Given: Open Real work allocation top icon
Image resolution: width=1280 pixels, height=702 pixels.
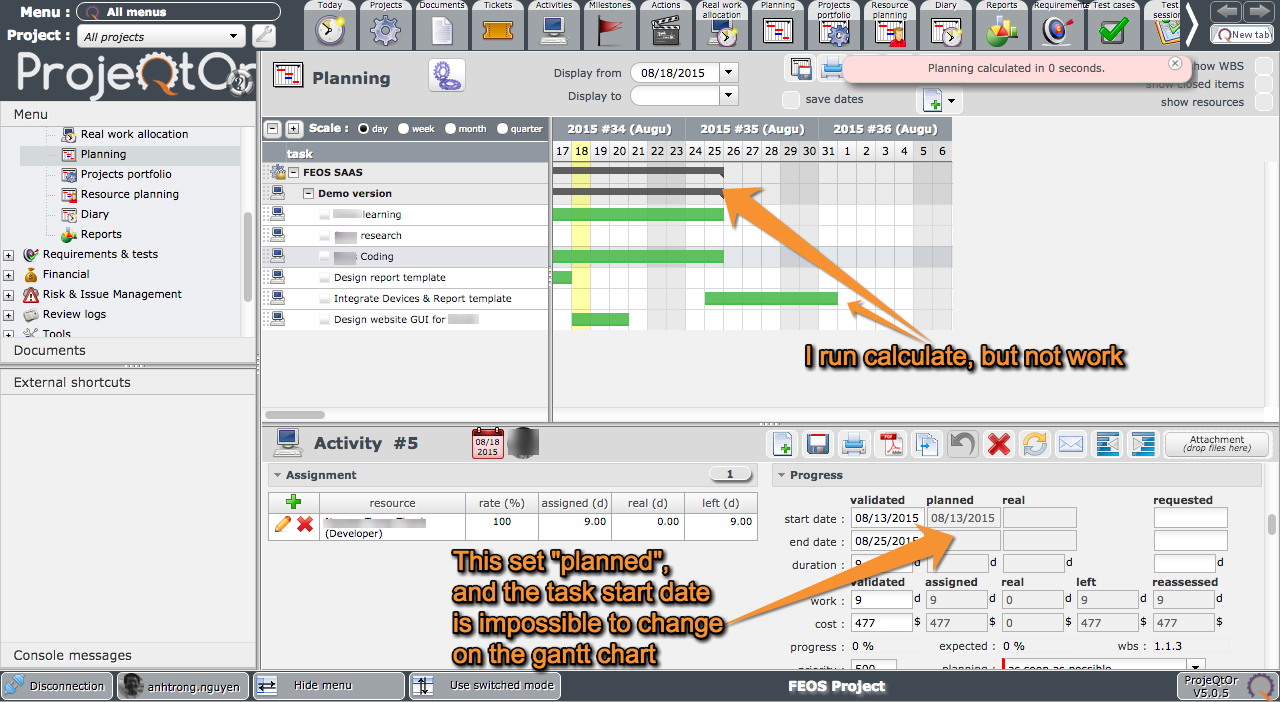Looking at the screenshot, I should (722, 34).
